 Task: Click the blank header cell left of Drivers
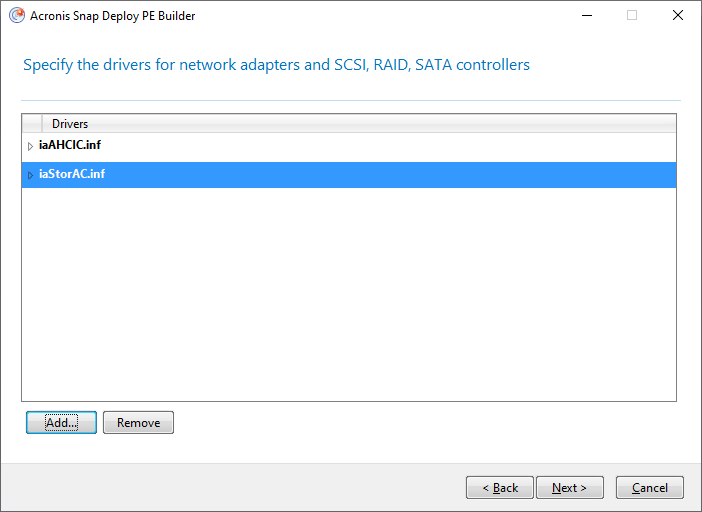pos(32,124)
